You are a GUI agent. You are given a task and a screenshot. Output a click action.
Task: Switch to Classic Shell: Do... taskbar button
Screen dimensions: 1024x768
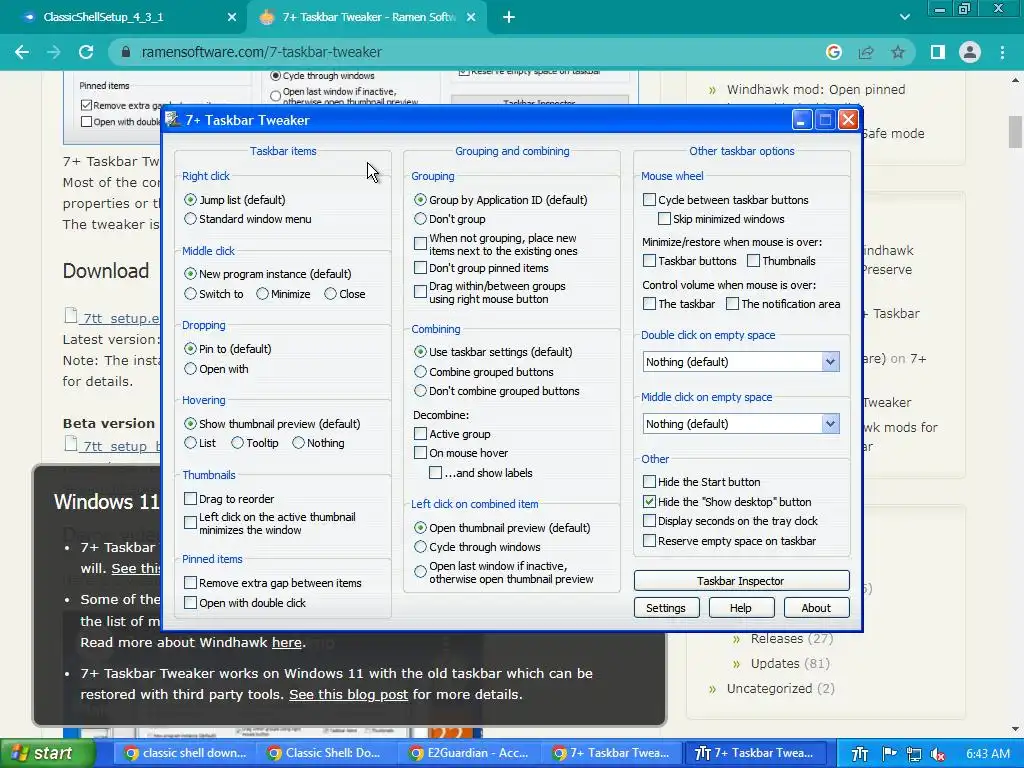[327, 753]
